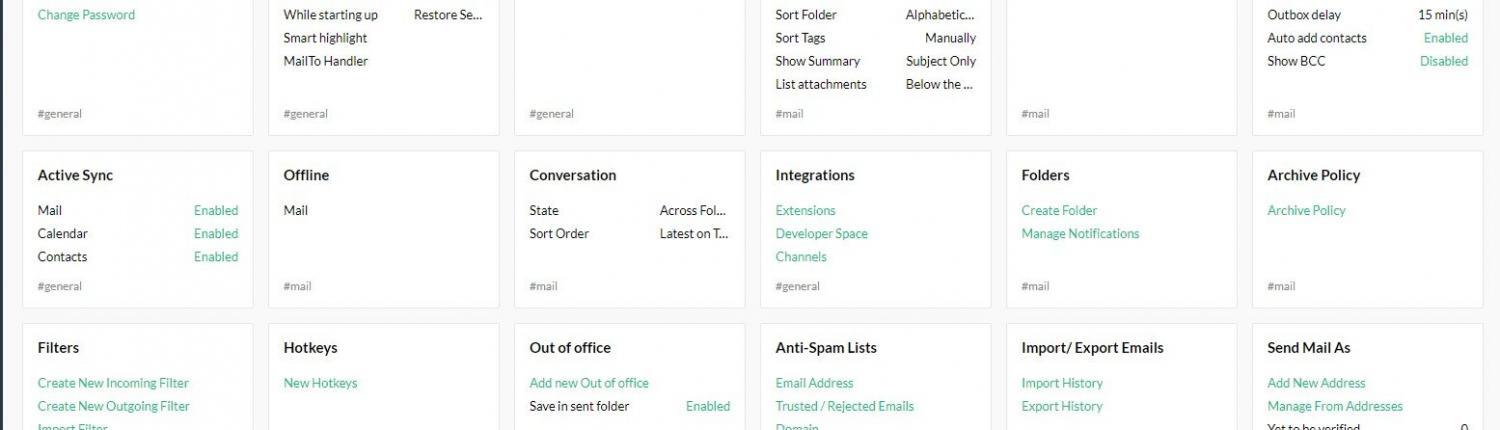Click MailTo Handler setting
Image resolution: width=1500 pixels, height=430 pixels.
(326, 62)
